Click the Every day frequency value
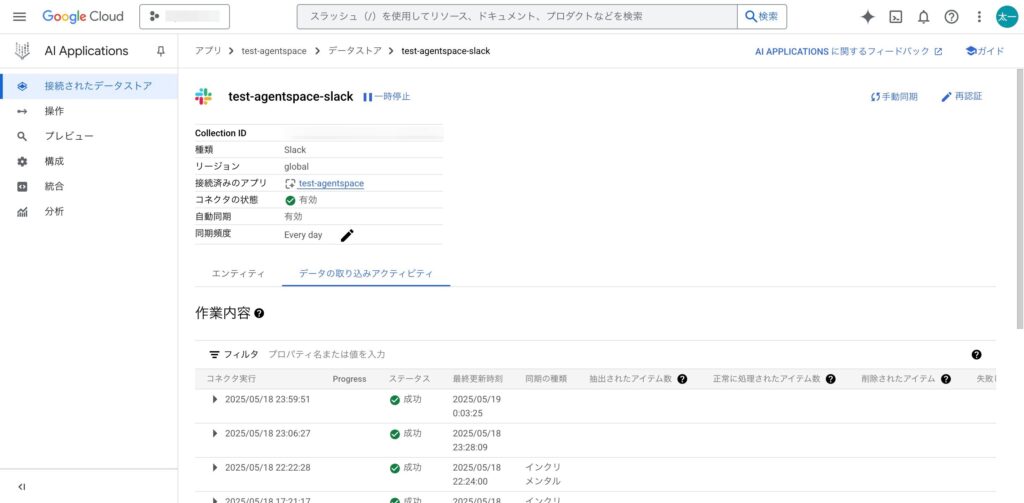Viewport: 1024px width, 503px height. [303, 235]
